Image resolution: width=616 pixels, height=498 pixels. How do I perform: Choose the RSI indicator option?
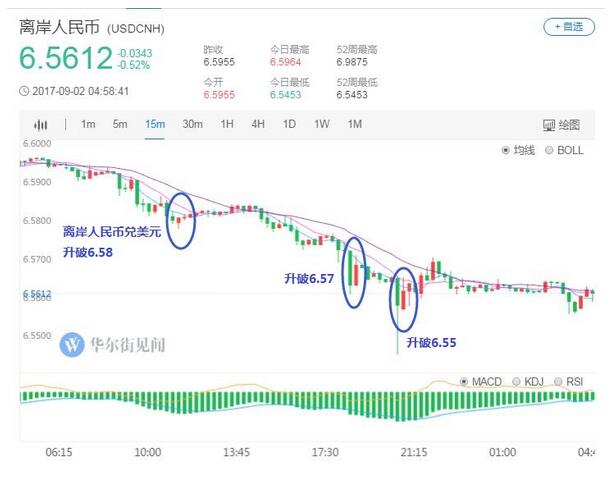tap(568, 382)
